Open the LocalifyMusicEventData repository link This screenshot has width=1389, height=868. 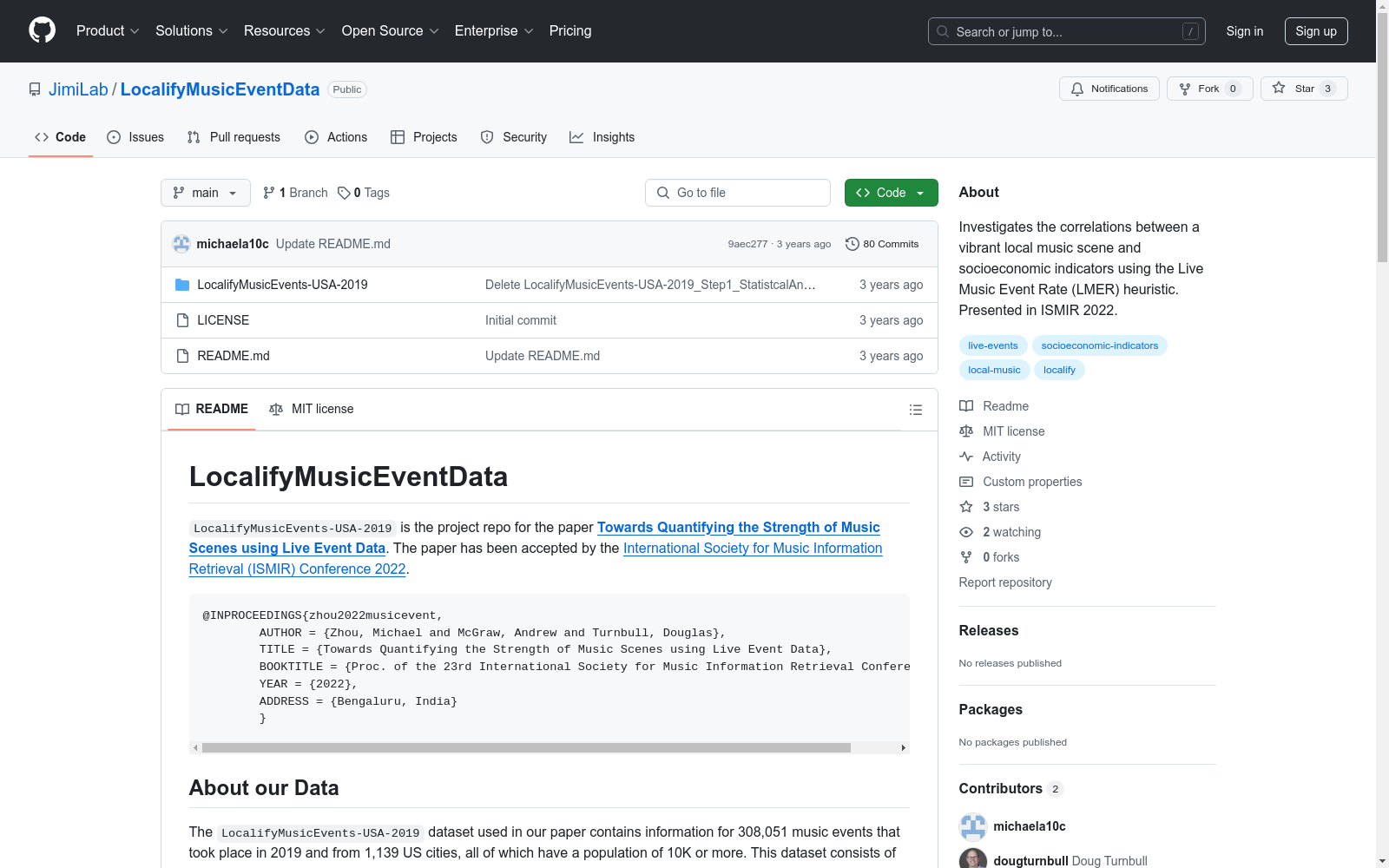pos(220,89)
